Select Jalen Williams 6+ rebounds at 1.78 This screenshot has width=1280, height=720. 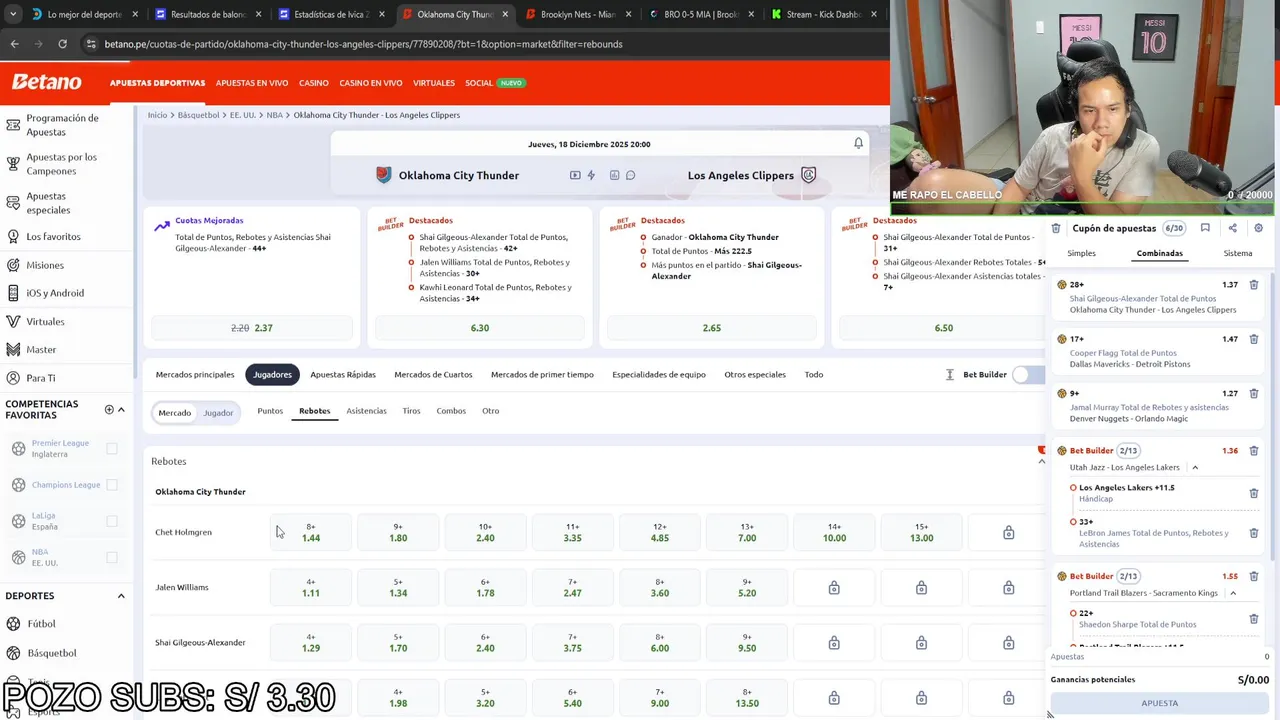pos(485,587)
